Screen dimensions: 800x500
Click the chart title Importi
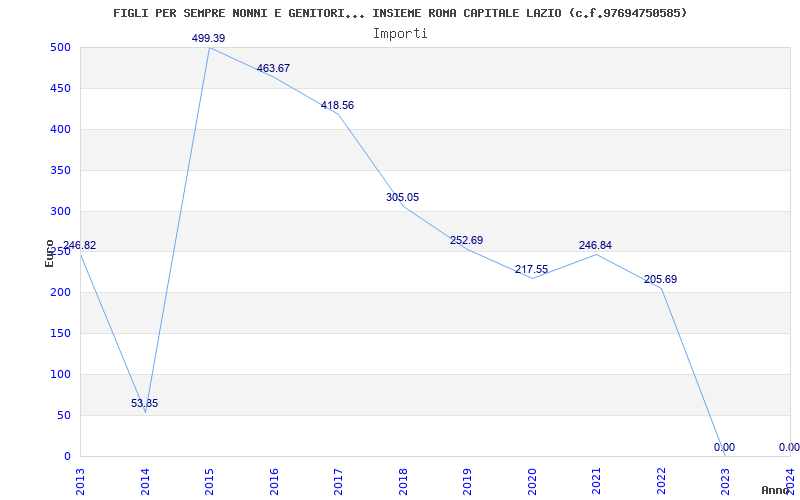400,34
